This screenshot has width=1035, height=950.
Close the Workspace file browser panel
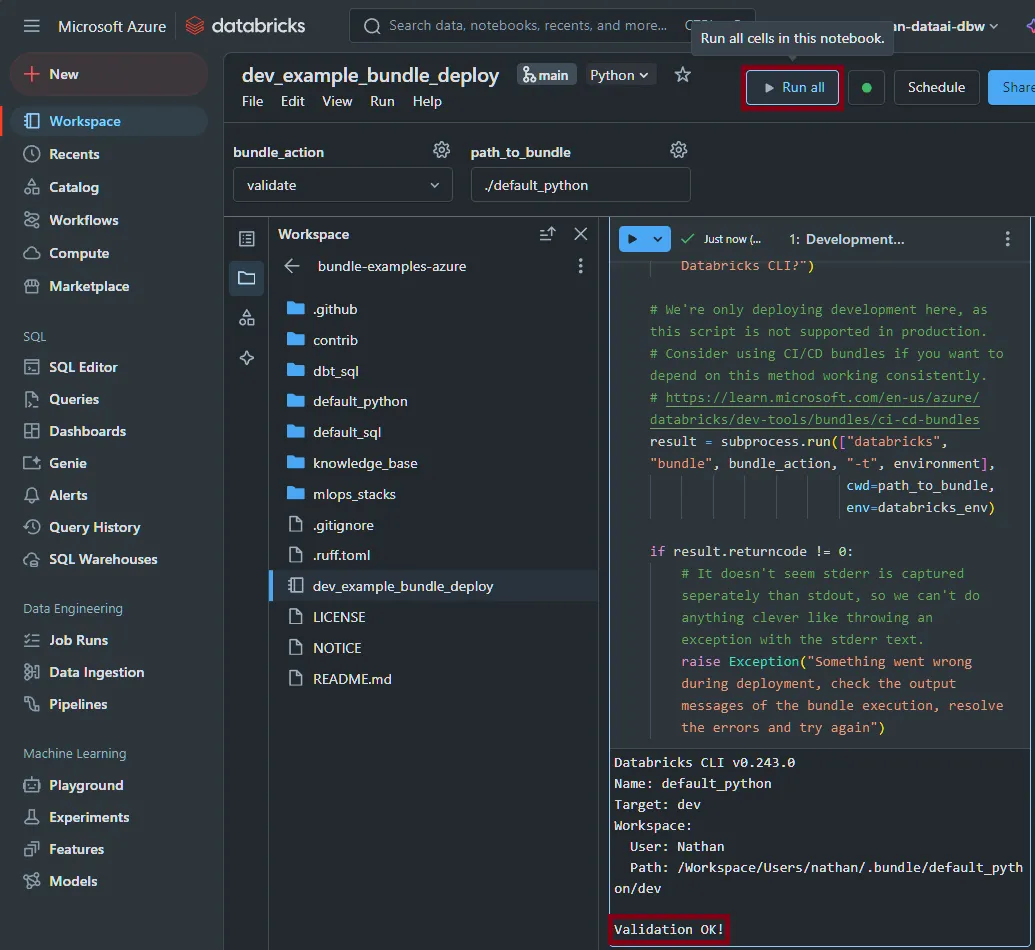click(580, 234)
